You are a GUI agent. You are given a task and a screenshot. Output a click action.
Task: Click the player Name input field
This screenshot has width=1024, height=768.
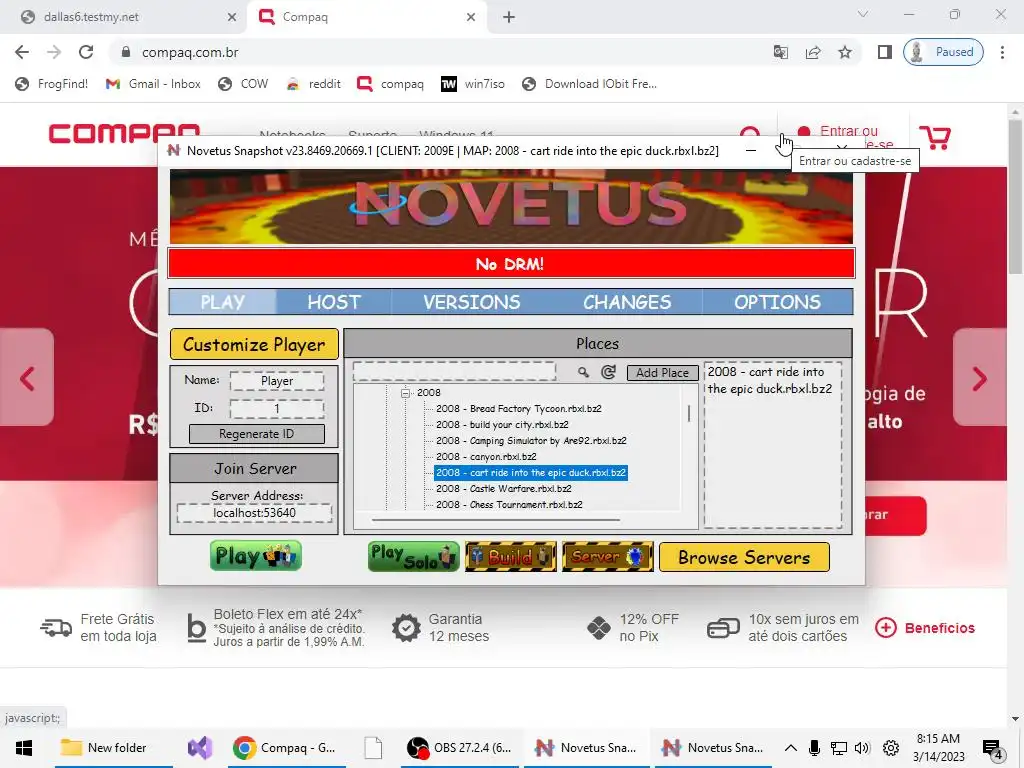click(x=277, y=381)
